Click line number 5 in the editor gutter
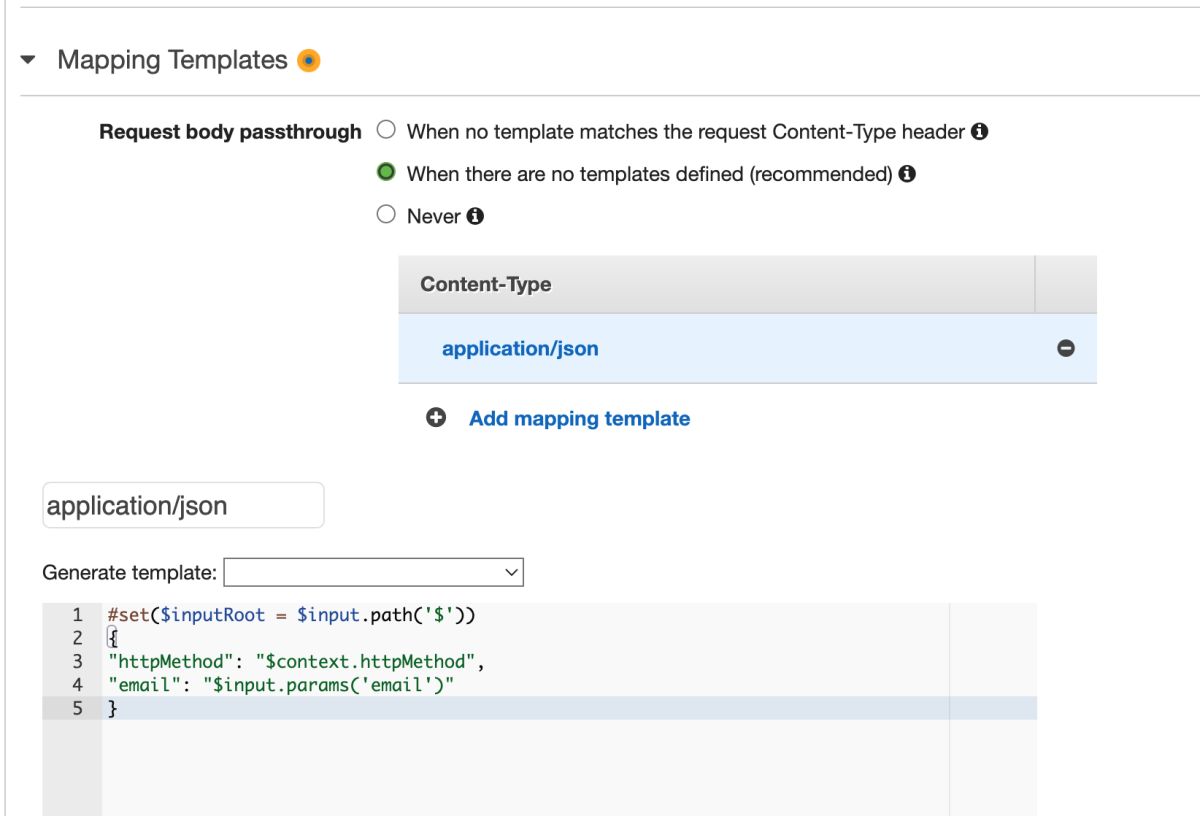Image resolution: width=1200 pixels, height=816 pixels. point(77,709)
